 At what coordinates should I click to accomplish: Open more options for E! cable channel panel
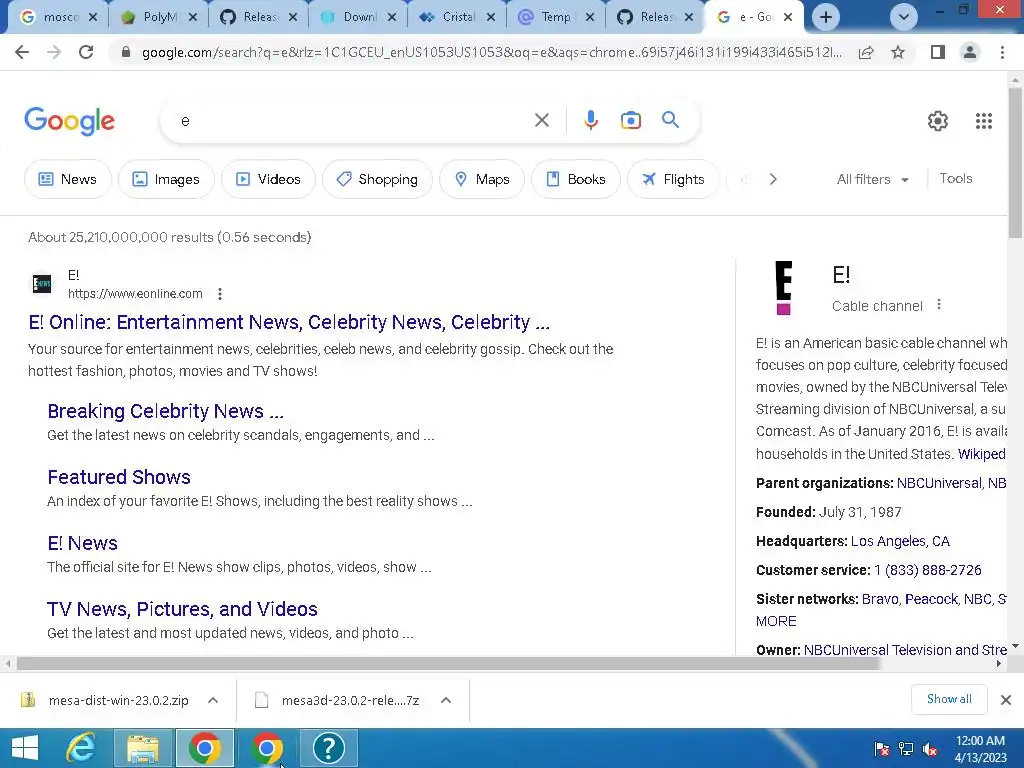pyautogui.click(x=939, y=304)
